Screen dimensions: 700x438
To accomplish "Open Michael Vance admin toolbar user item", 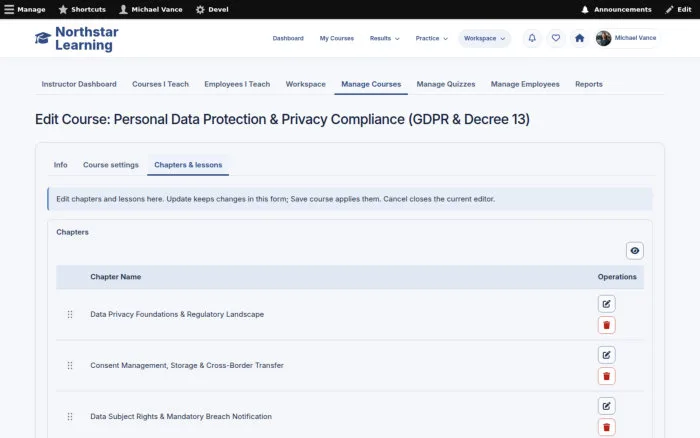I will click(x=151, y=9).
